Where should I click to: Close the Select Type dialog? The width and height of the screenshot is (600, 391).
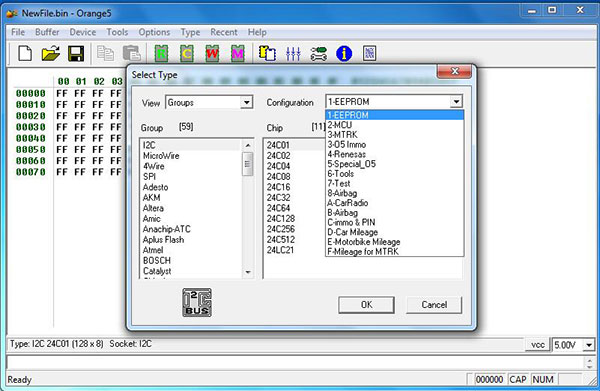454,71
